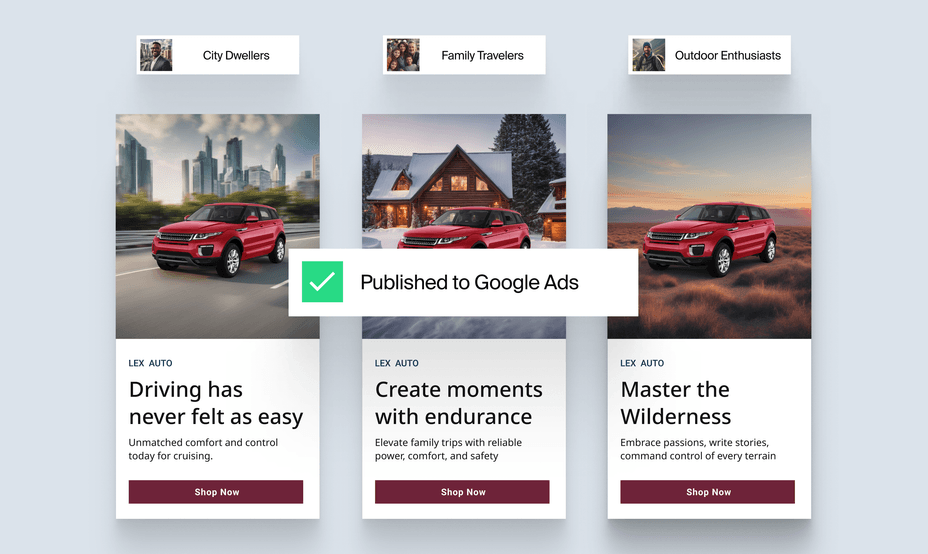Click the 'Driving has never felt as easy' headline
The height and width of the screenshot is (554, 928).
tap(215, 403)
